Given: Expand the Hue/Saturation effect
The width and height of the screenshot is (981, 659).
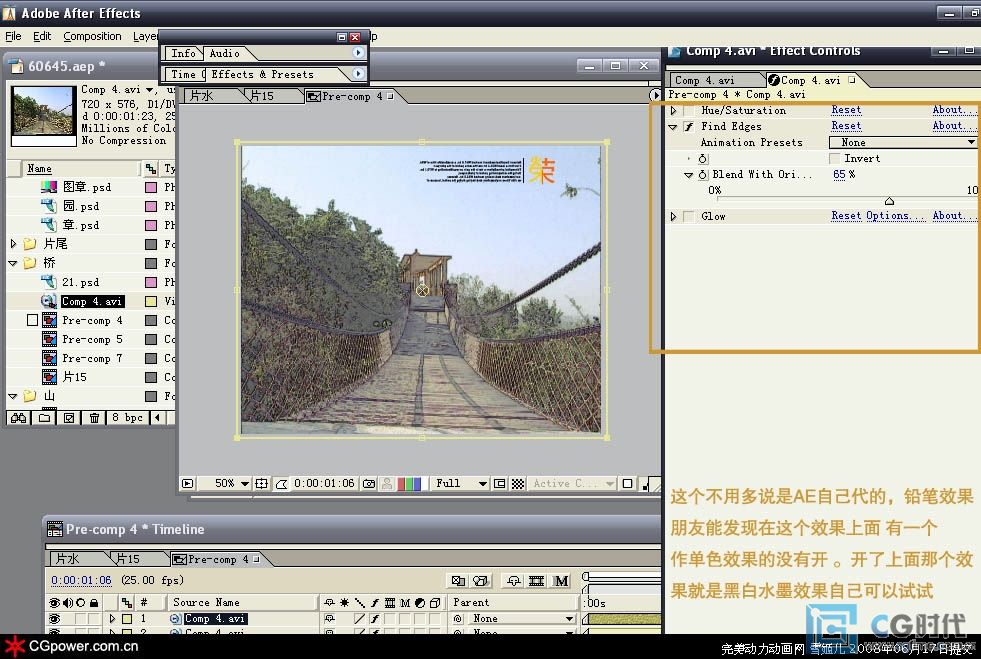Looking at the screenshot, I should [673, 110].
